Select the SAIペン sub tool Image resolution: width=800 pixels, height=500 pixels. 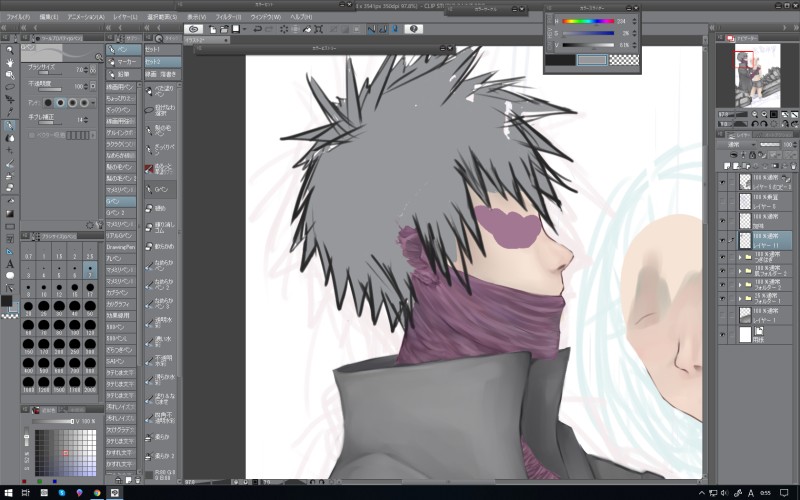(121, 361)
